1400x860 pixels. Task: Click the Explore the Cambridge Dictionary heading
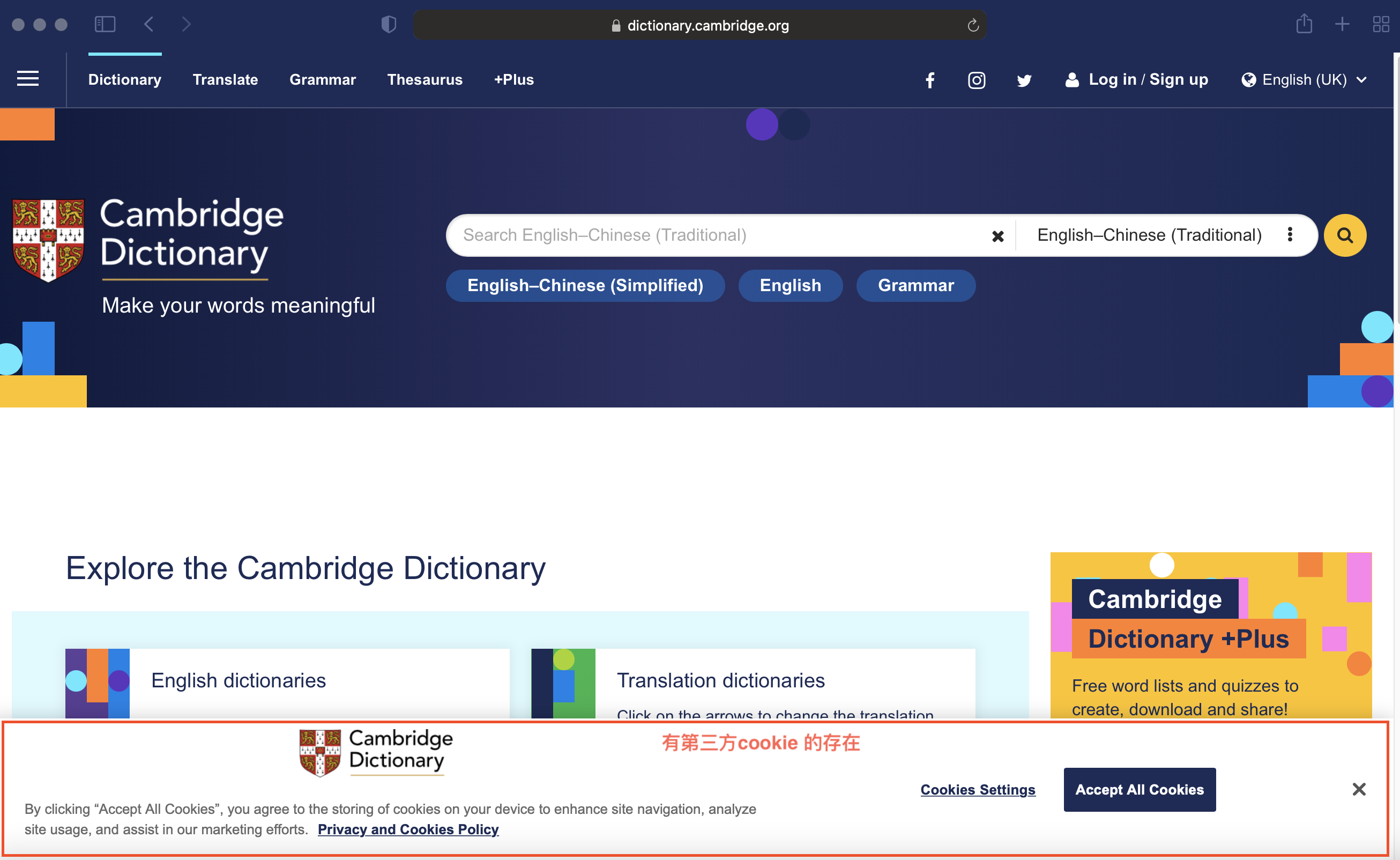[x=306, y=568]
